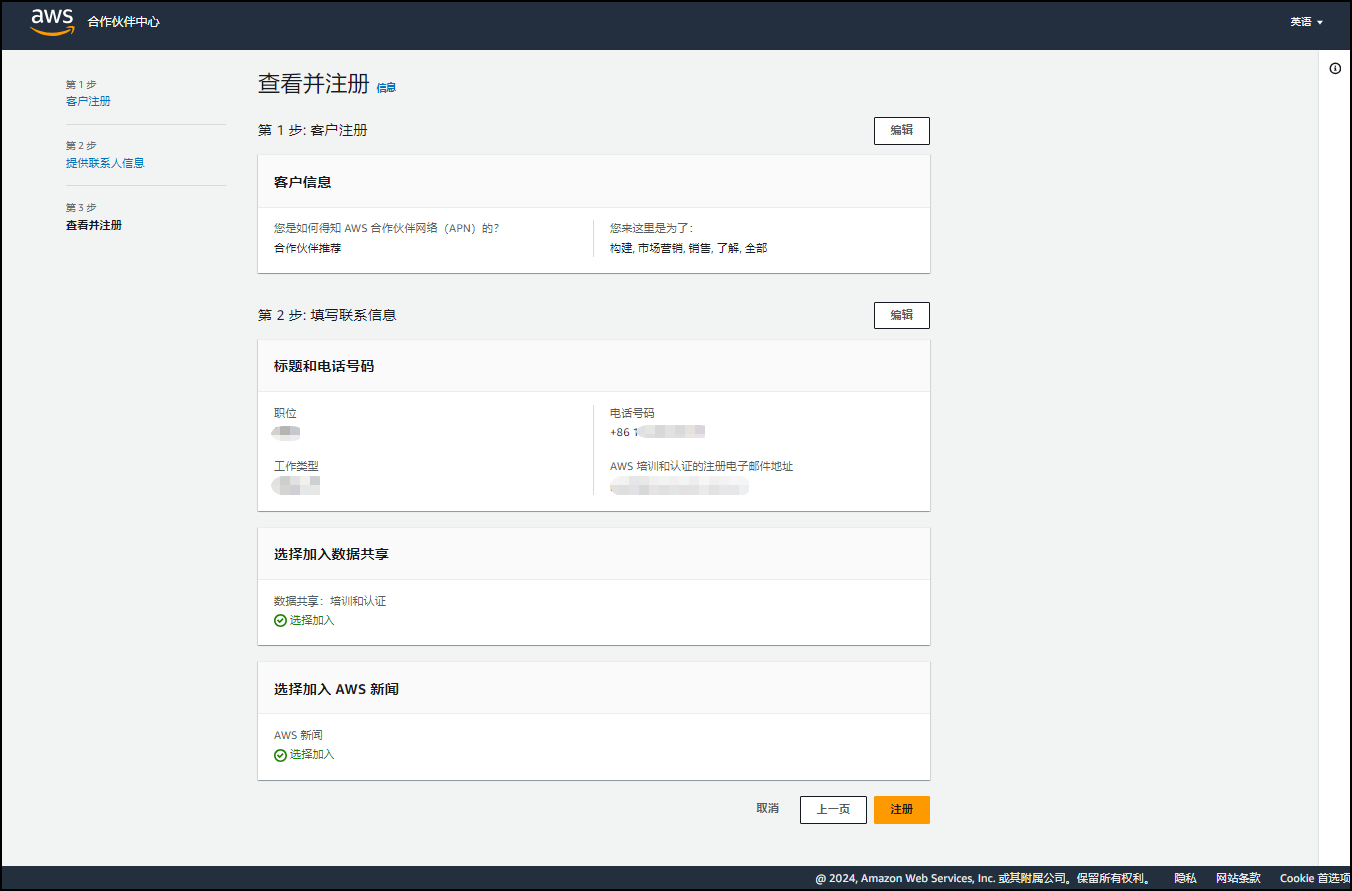Open 隐私 link in footer
1352x891 pixels.
tap(1185, 879)
